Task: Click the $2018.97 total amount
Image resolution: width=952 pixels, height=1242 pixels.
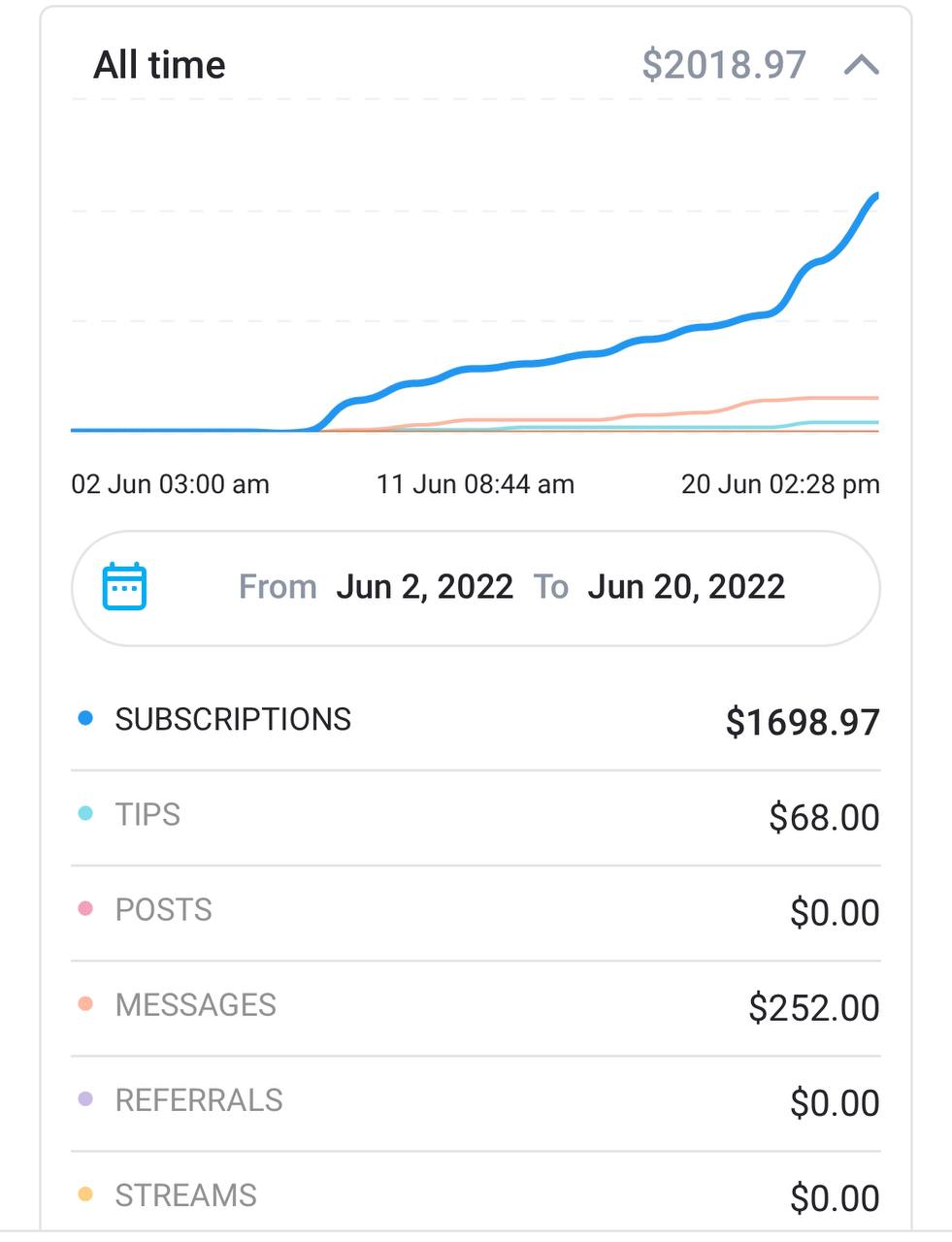Action: point(724,65)
